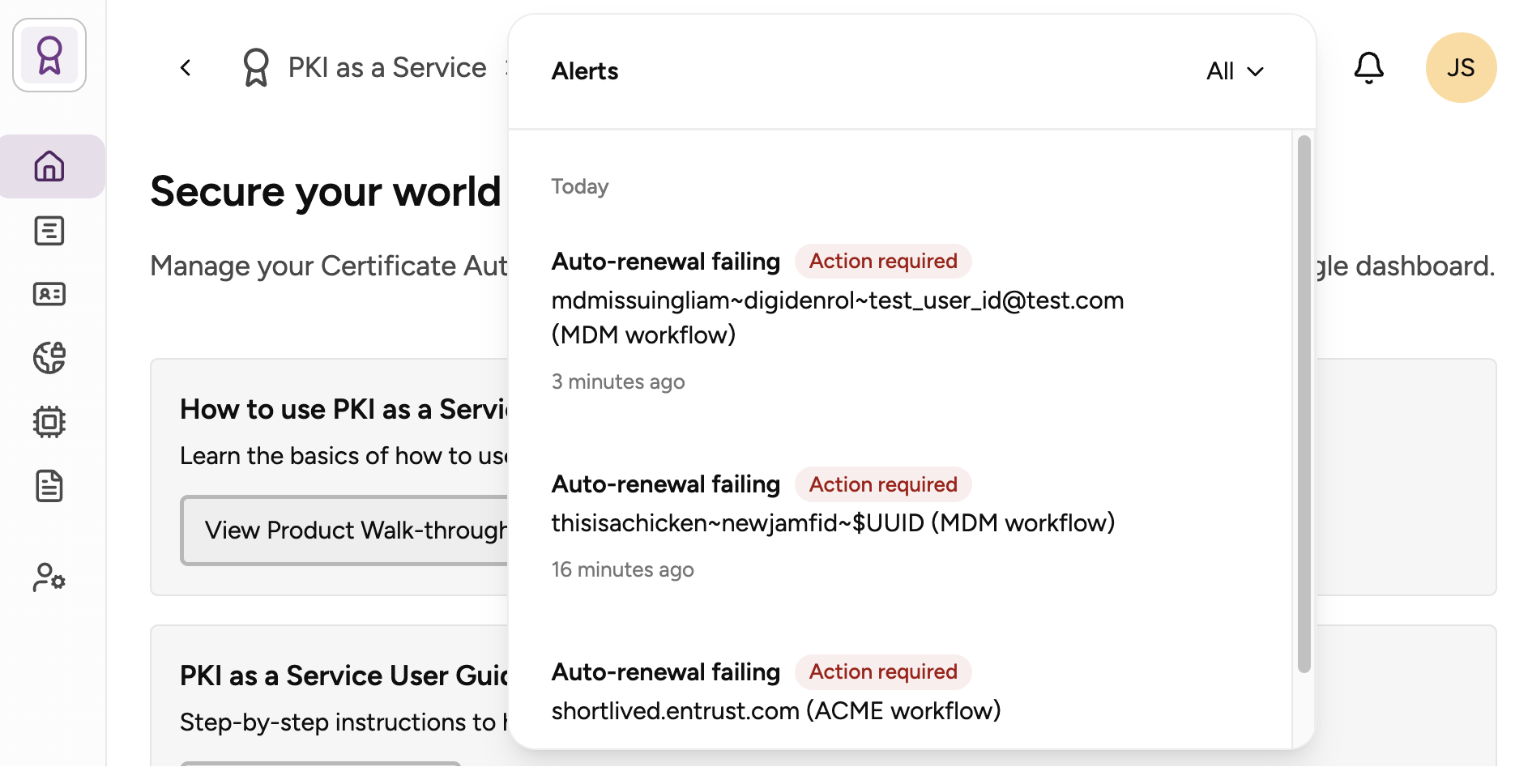Viewport: 1515px width, 784px height.
Task: Click the Entrust ribbon logo in sidebar
Action: click(49, 55)
